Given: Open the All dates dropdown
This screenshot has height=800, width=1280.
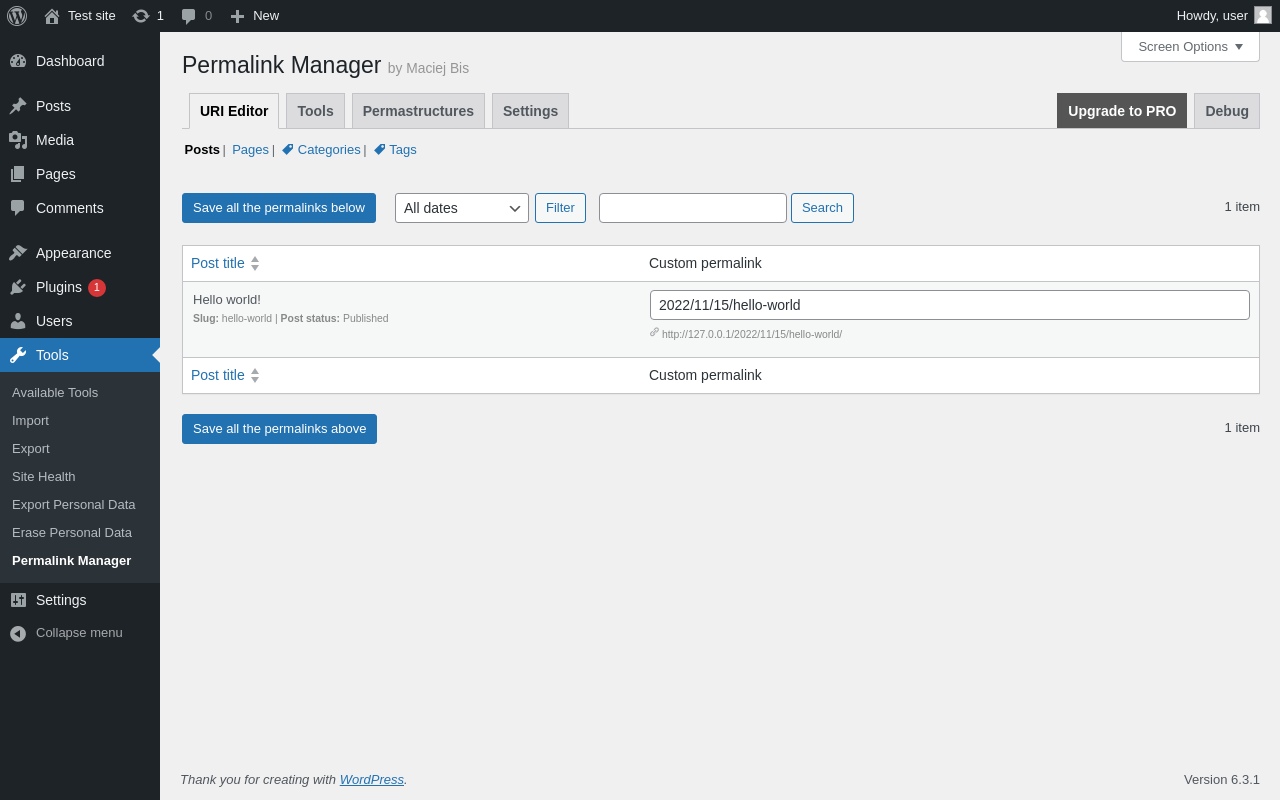Looking at the screenshot, I should pos(461,208).
